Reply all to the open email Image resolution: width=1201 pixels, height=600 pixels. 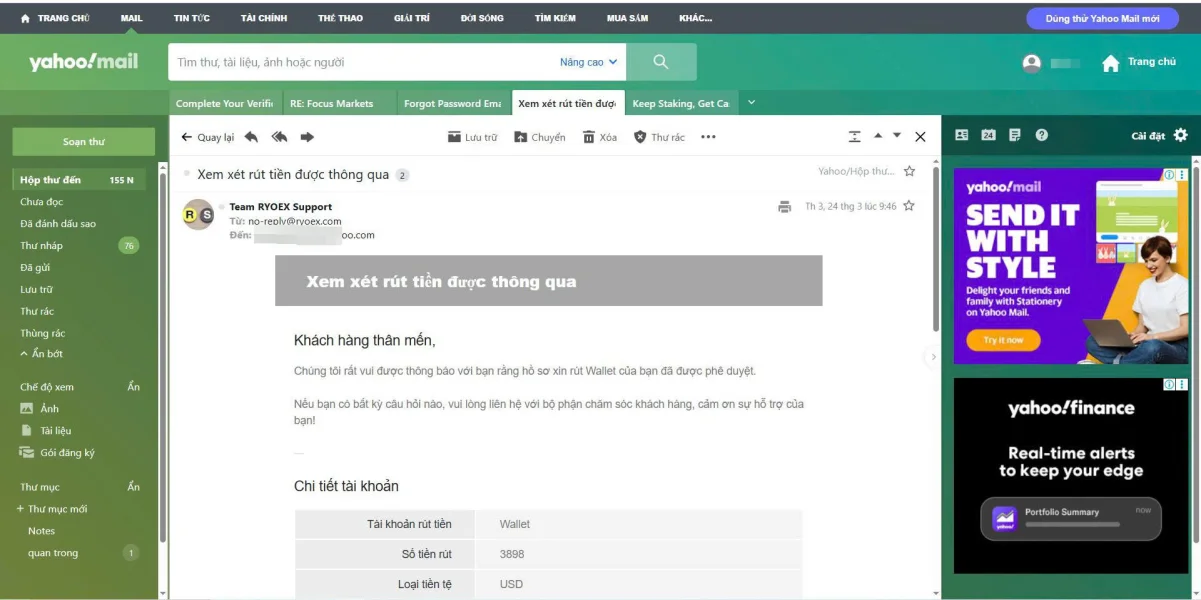279,137
